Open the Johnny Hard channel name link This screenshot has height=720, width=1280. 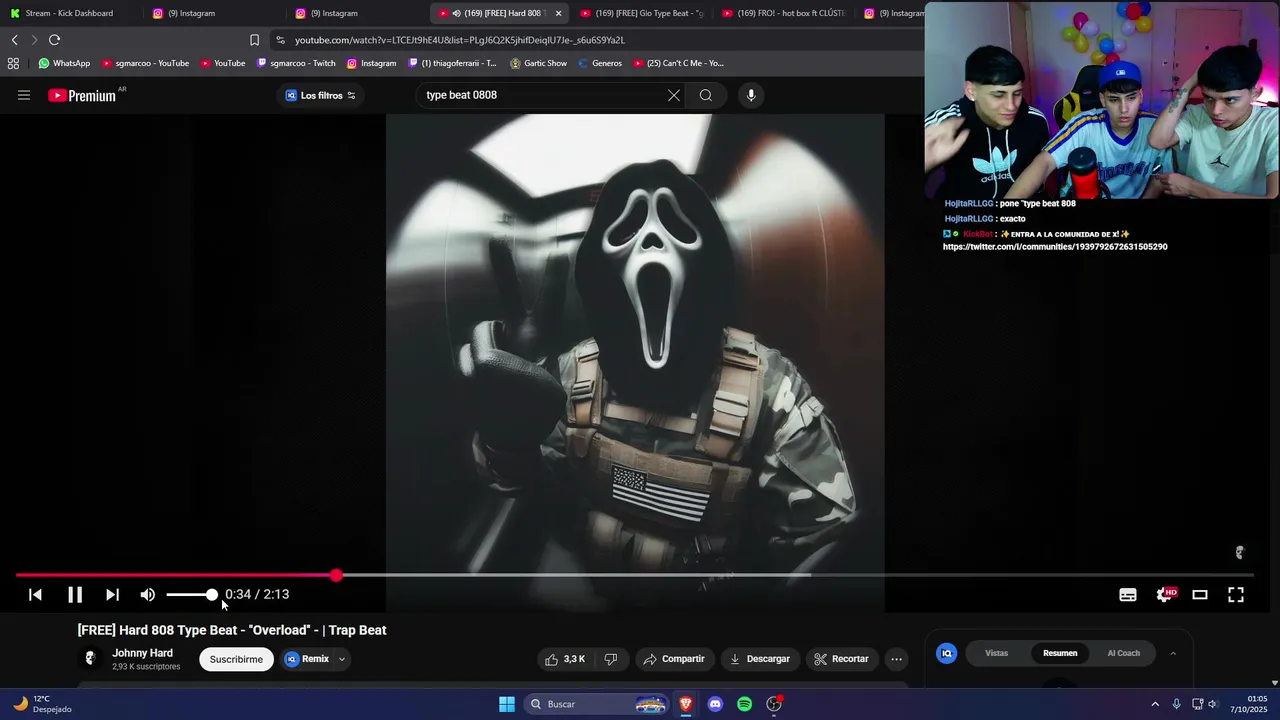pyautogui.click(x=142, y=653)
